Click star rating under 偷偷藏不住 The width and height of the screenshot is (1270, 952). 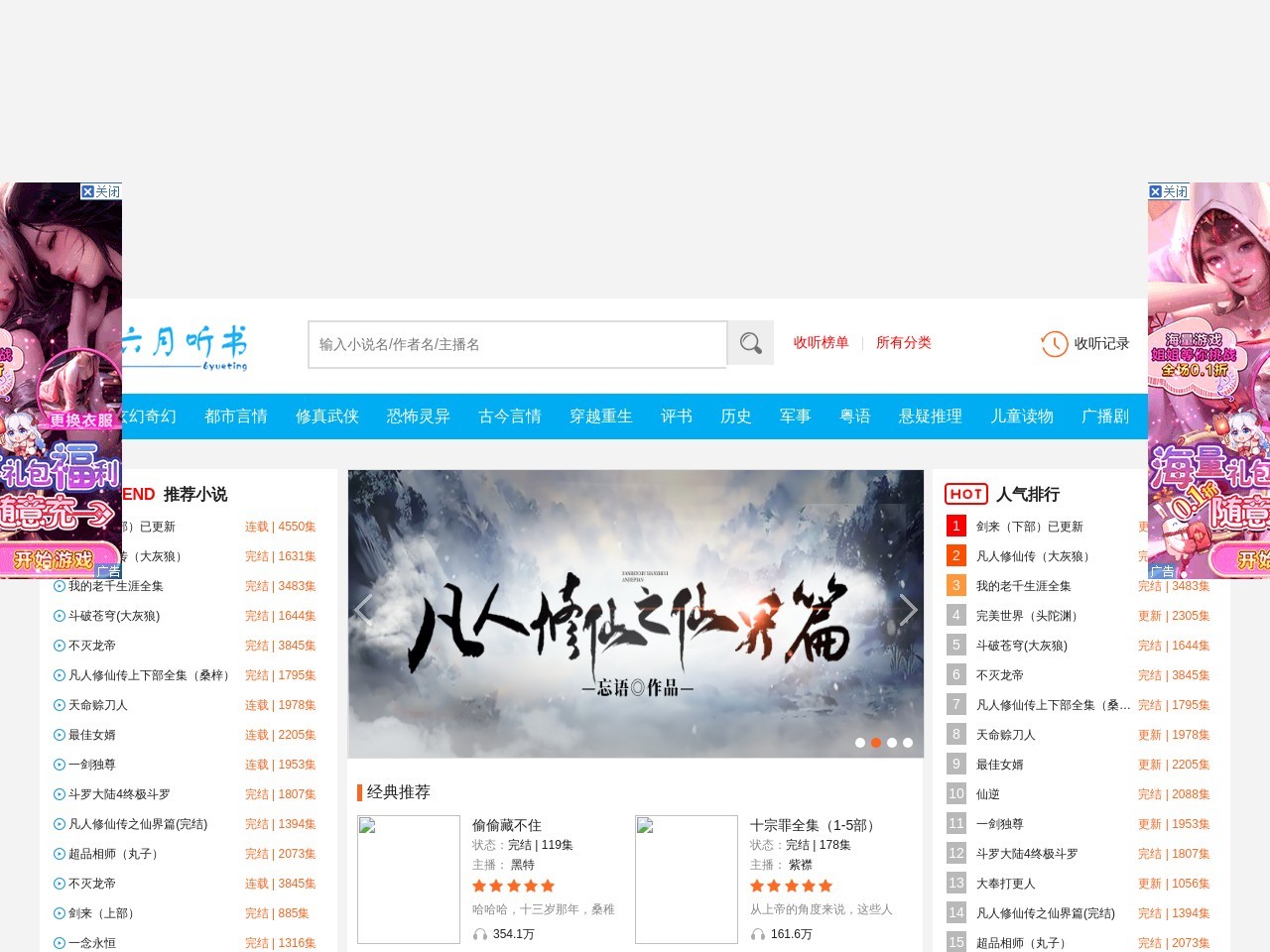514,886
